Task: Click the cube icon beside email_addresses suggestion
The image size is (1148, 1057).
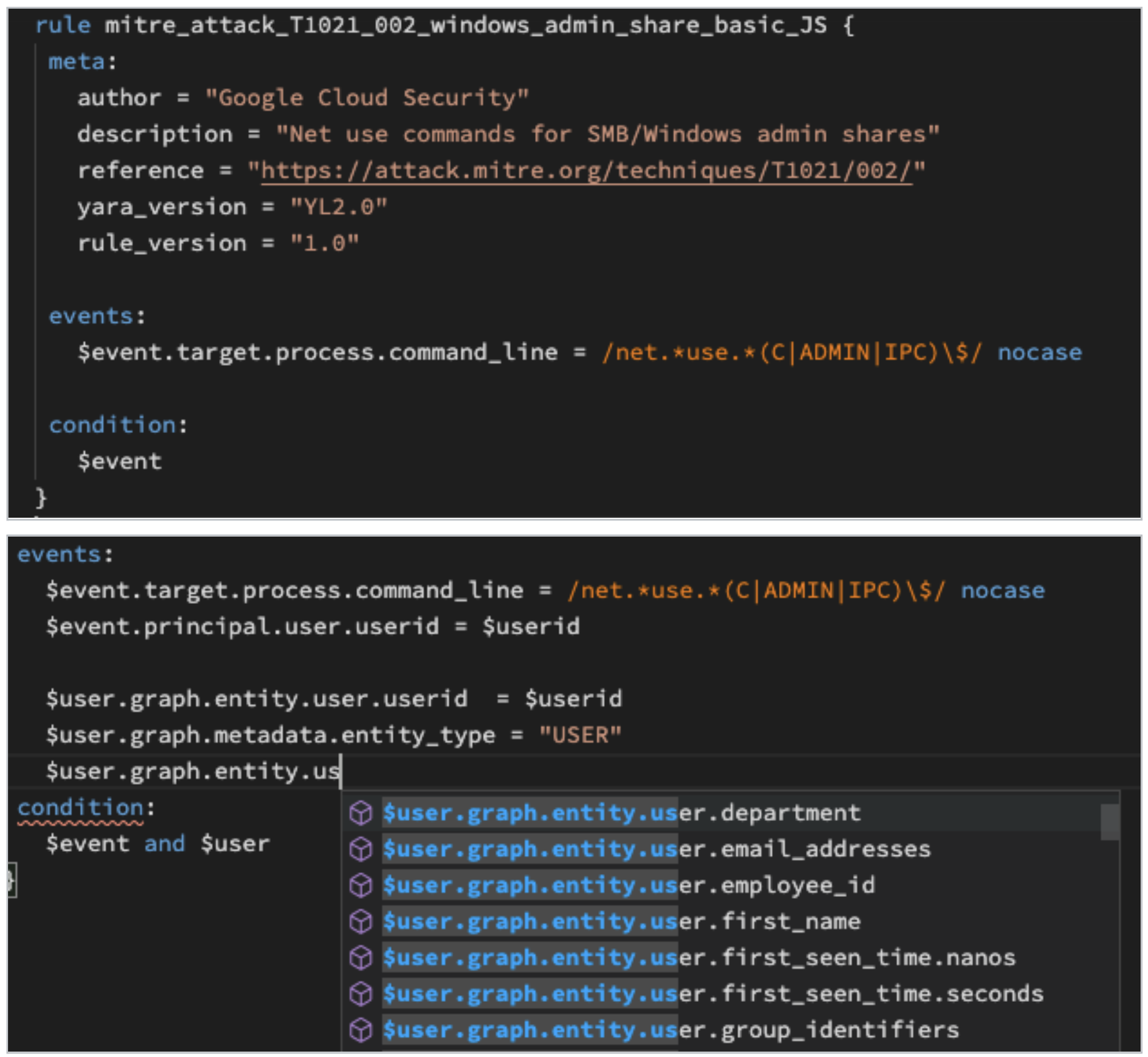Action: click(x=360, y=849)
